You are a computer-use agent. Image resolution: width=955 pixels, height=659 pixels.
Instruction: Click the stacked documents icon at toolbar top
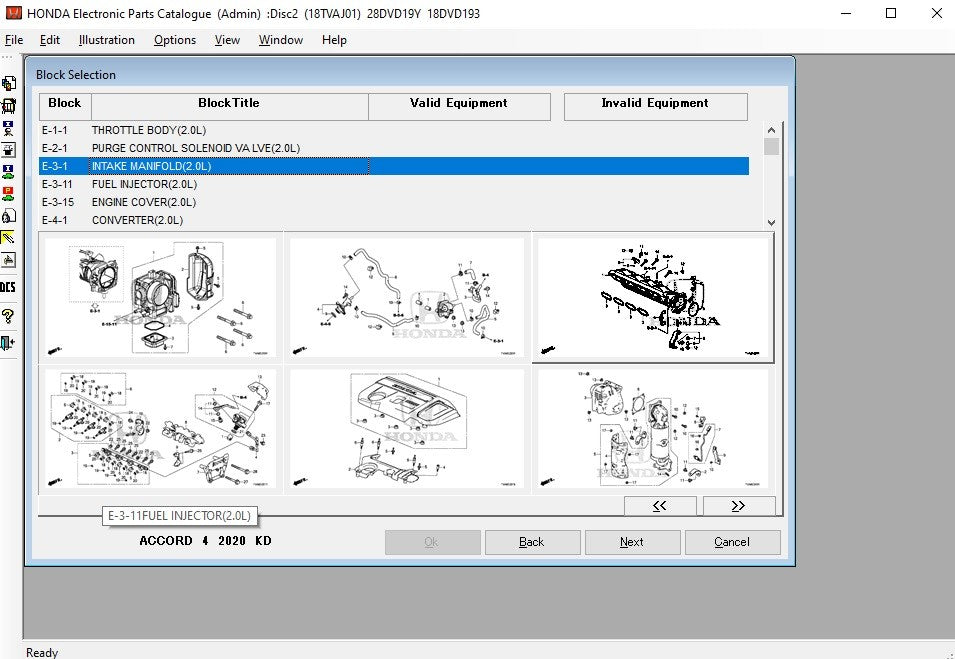[x=8, y=83]
